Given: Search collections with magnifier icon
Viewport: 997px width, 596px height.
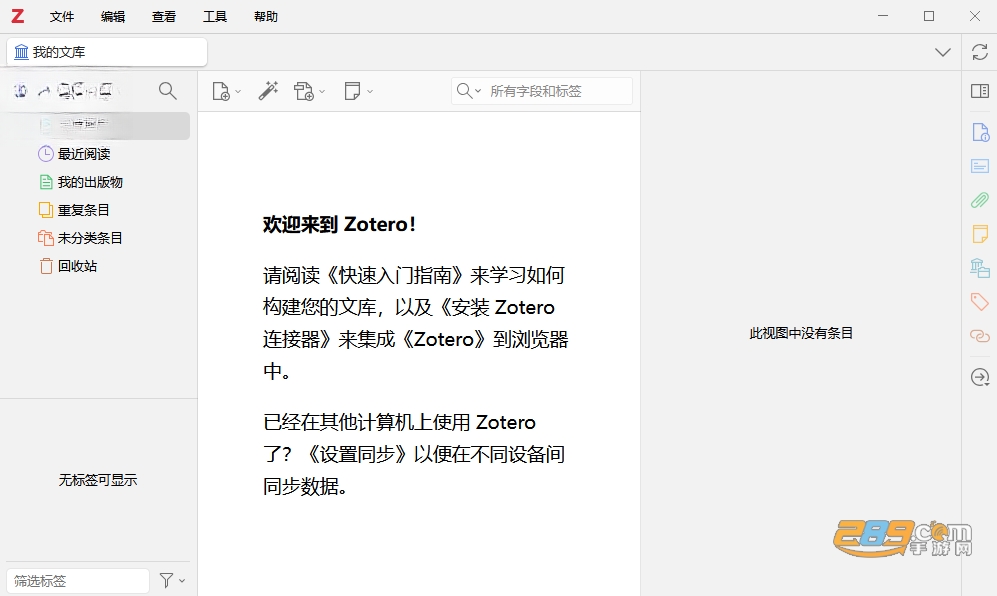Looking at the screenshot, I should pos(168,91).
